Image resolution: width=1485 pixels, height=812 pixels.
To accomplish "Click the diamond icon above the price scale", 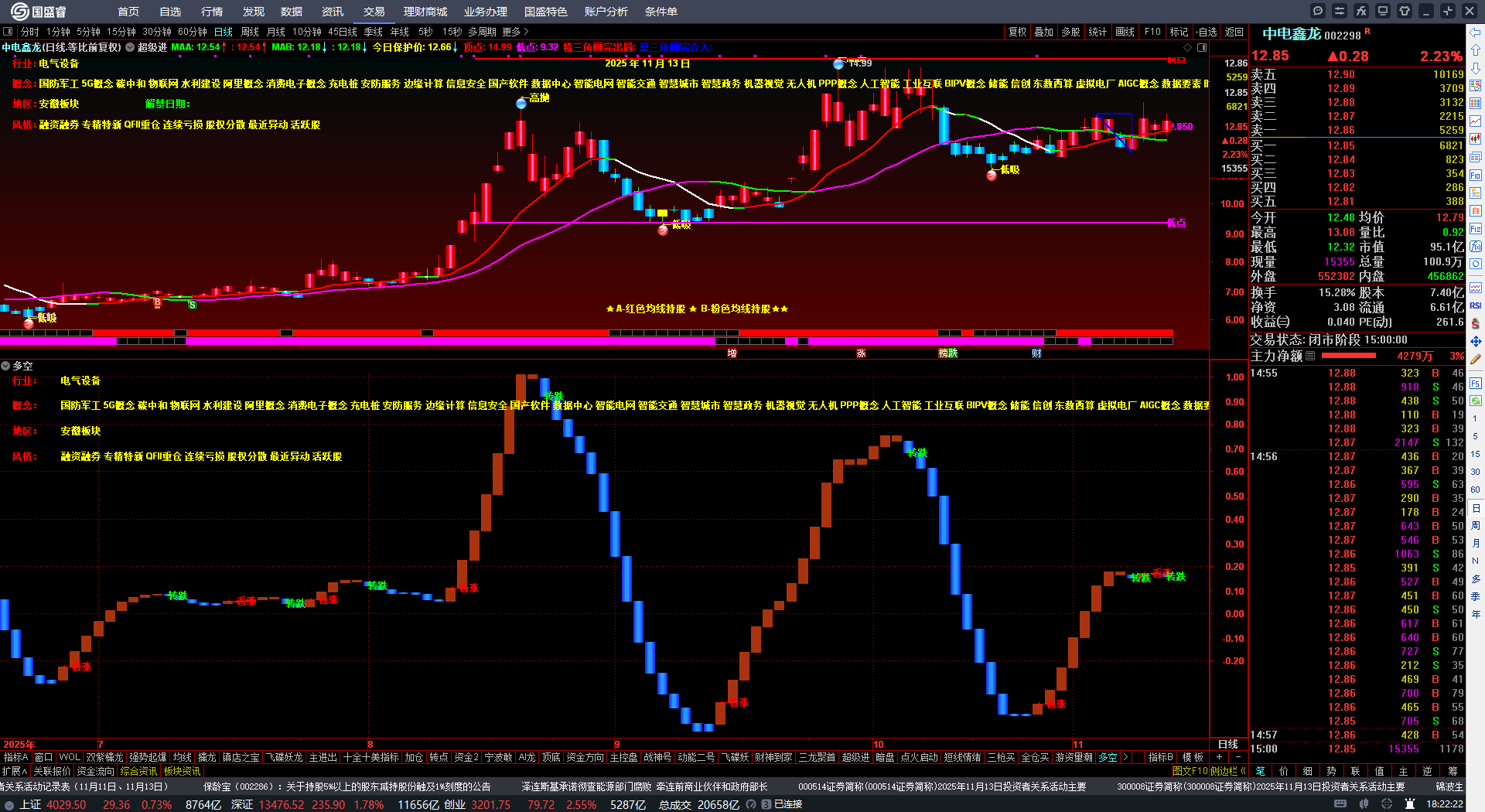I will tap(1188, 47).
